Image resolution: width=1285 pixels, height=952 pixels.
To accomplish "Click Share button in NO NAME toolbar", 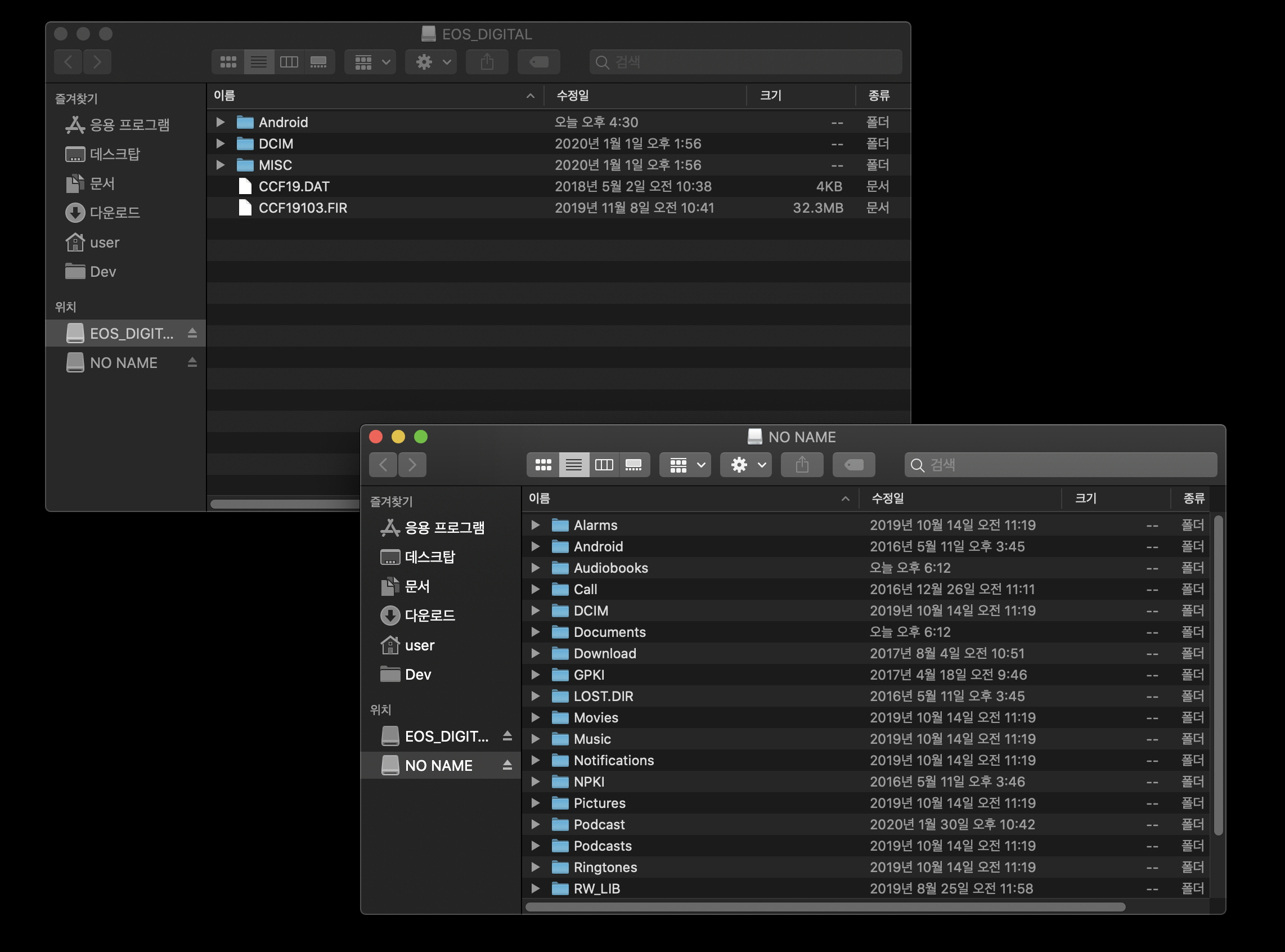I will pyautogui.click(x=802, y=465).
